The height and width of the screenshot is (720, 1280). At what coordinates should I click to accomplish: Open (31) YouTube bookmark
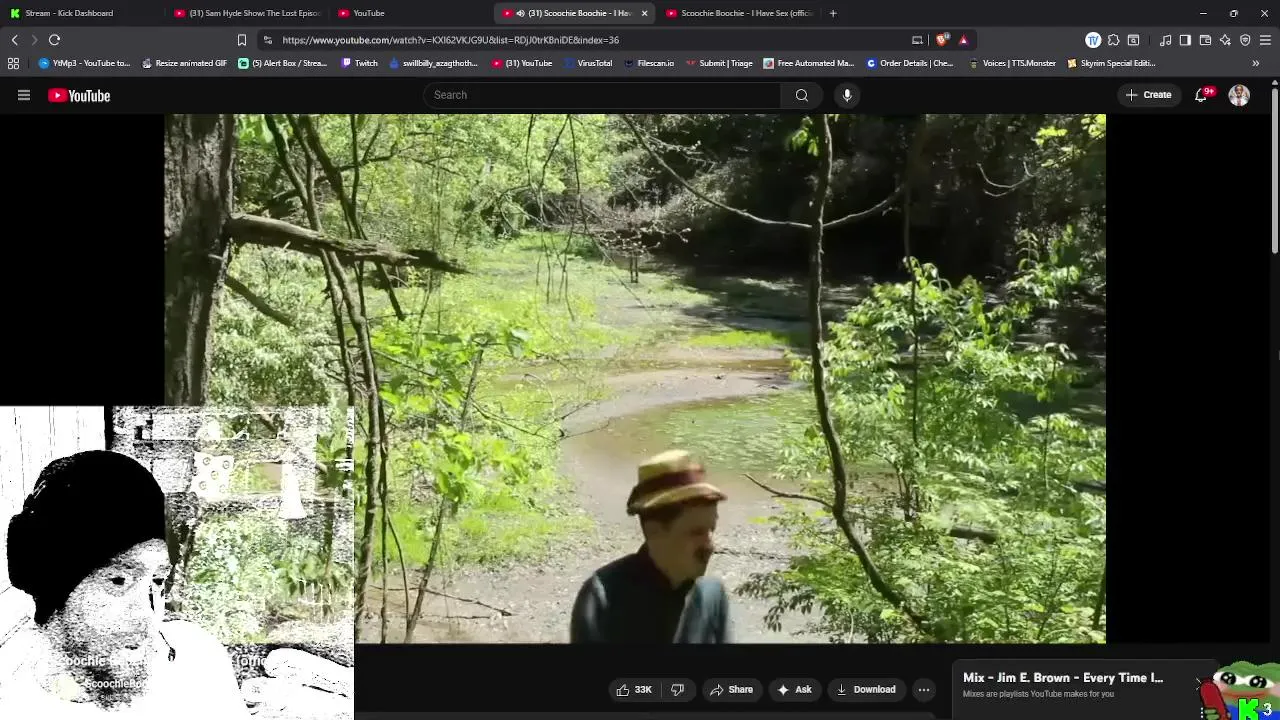click(x=522, y=63)
